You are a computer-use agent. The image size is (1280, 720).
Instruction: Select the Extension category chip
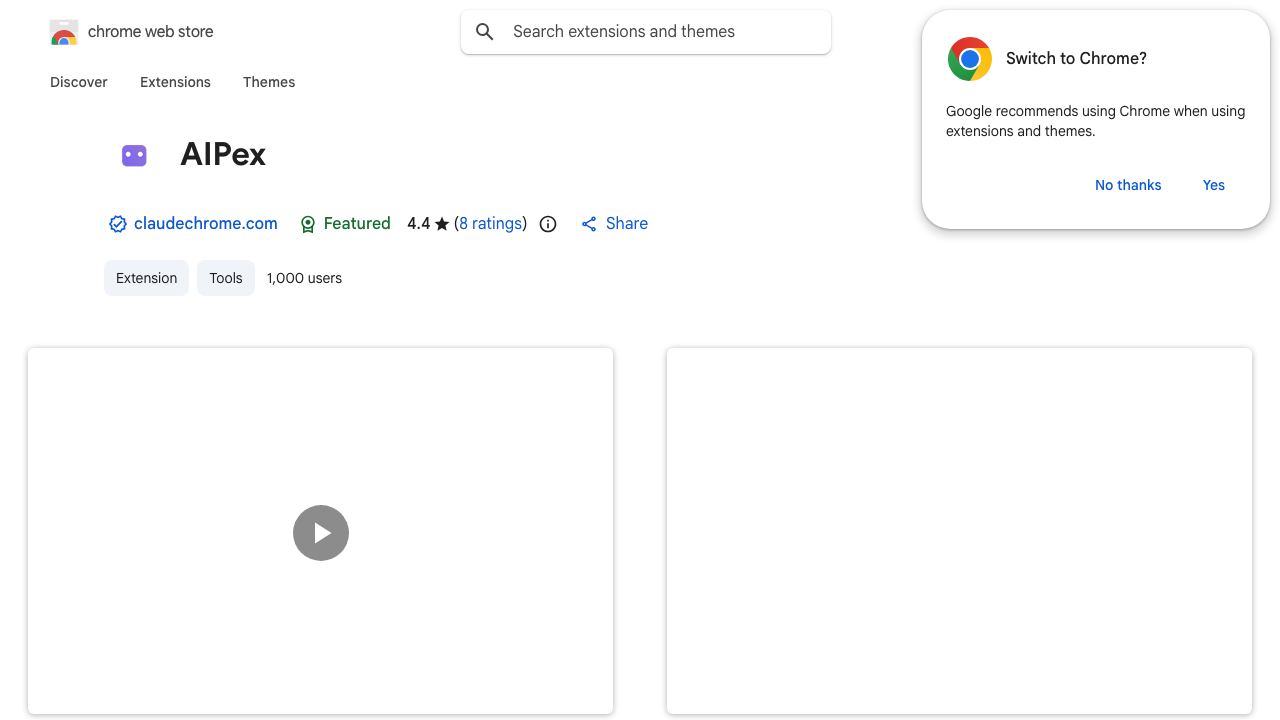tap(146, 278)
